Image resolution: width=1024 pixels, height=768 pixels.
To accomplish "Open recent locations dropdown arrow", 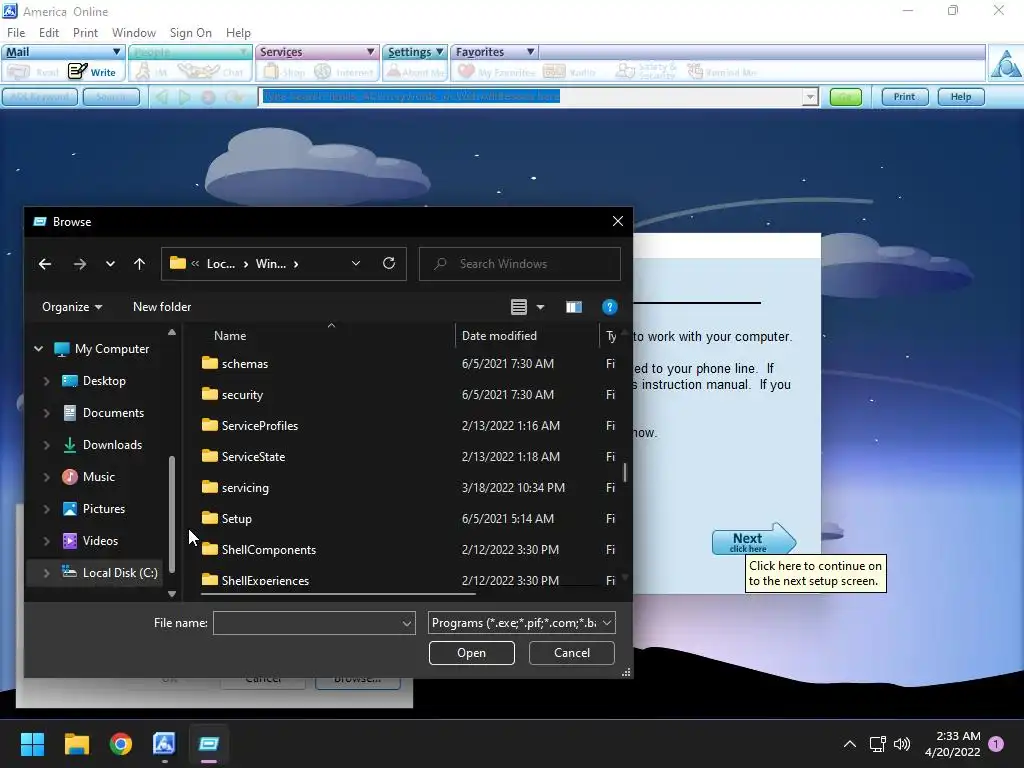I will pyautogui.click(x=110, y=264).
